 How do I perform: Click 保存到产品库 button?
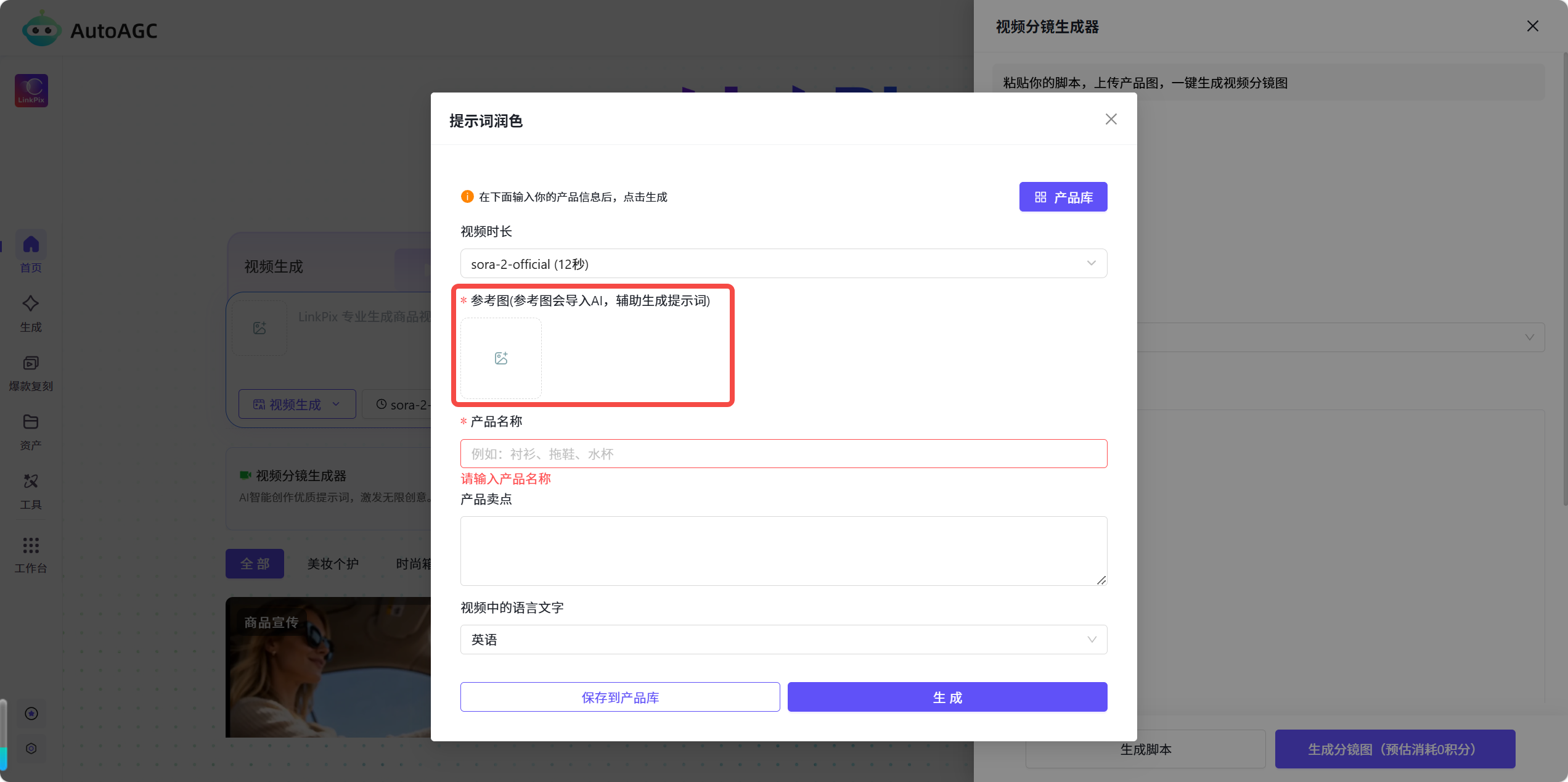coord(620,697)
